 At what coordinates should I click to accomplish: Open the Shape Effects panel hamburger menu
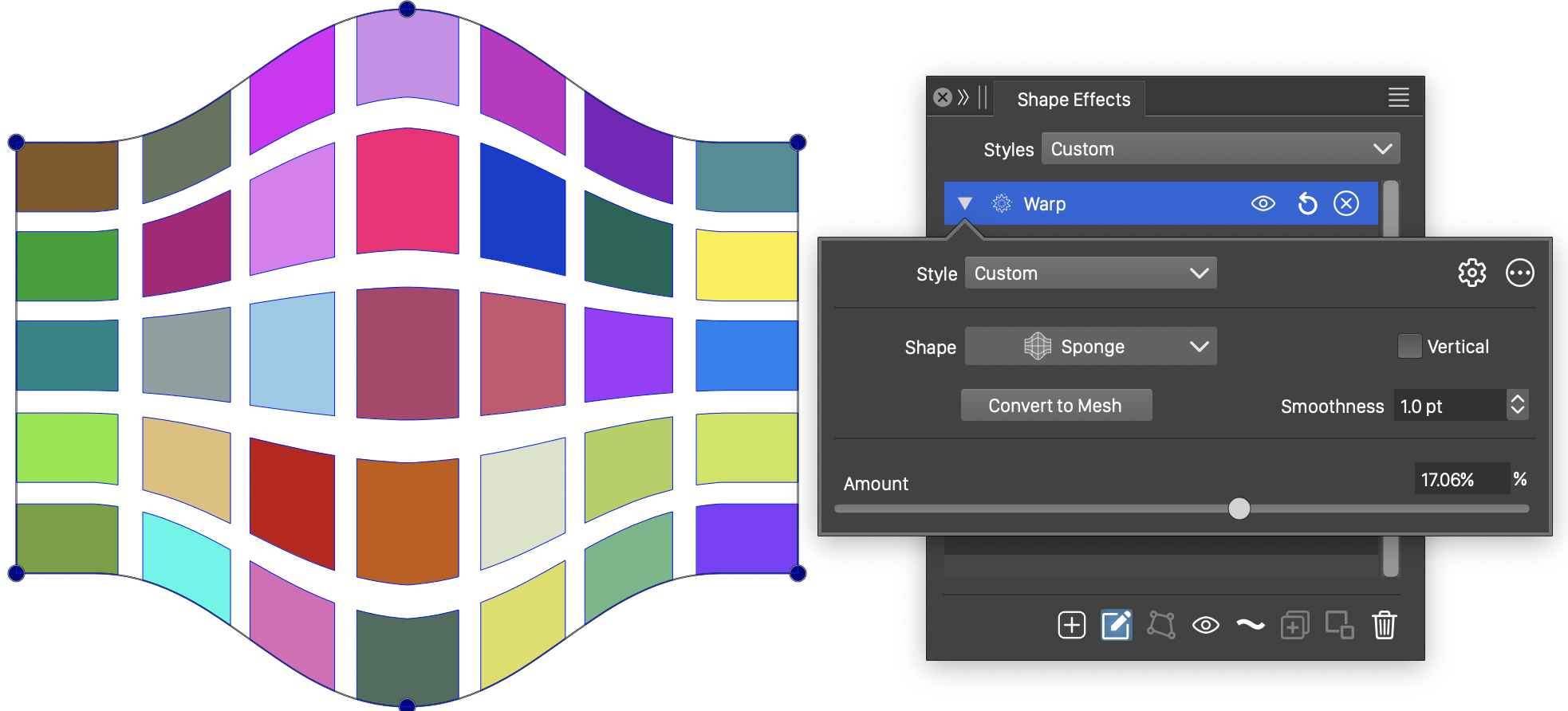(x=1398, y=98)
